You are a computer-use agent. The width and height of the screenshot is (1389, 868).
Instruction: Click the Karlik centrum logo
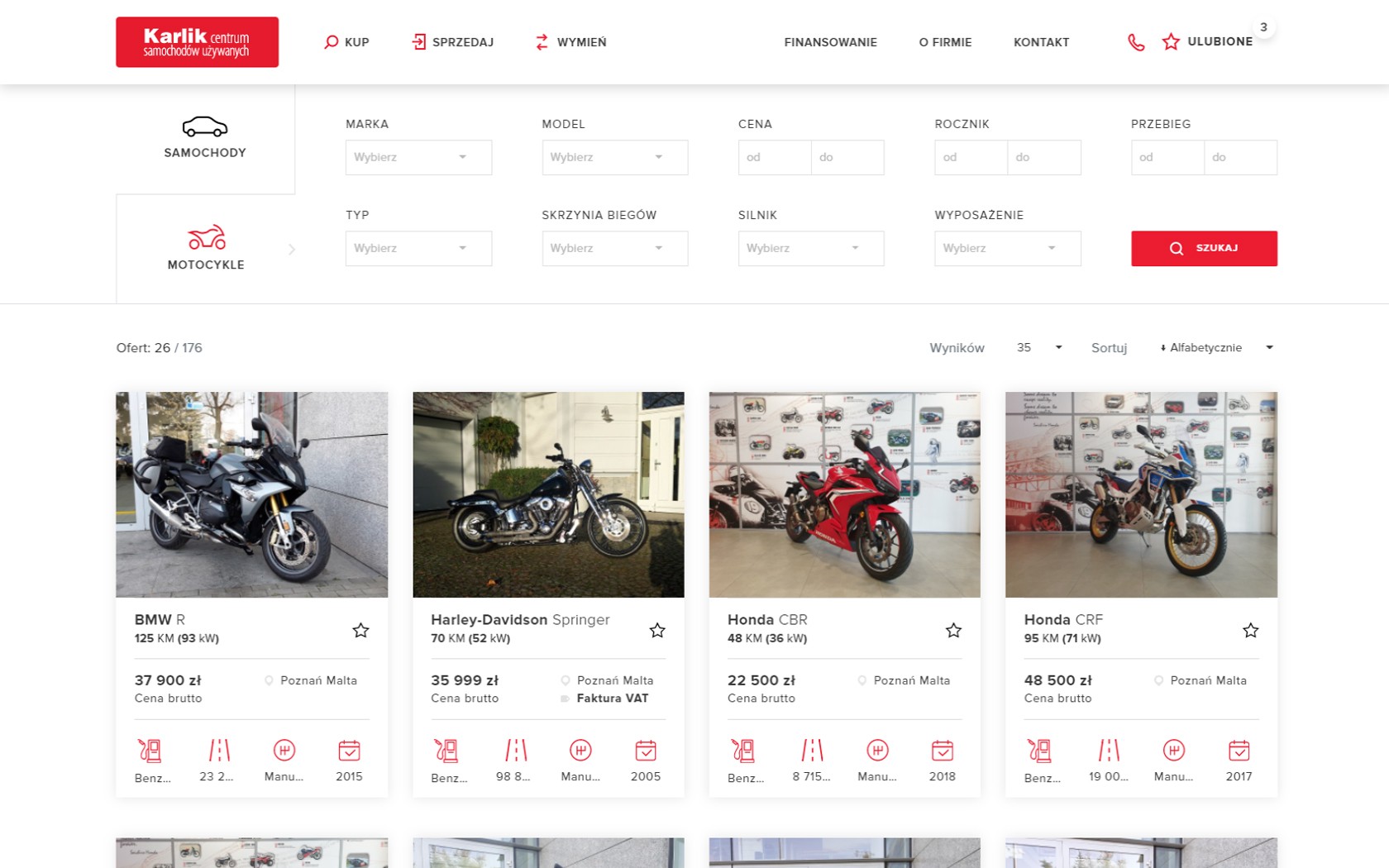(x=197, y=42)
